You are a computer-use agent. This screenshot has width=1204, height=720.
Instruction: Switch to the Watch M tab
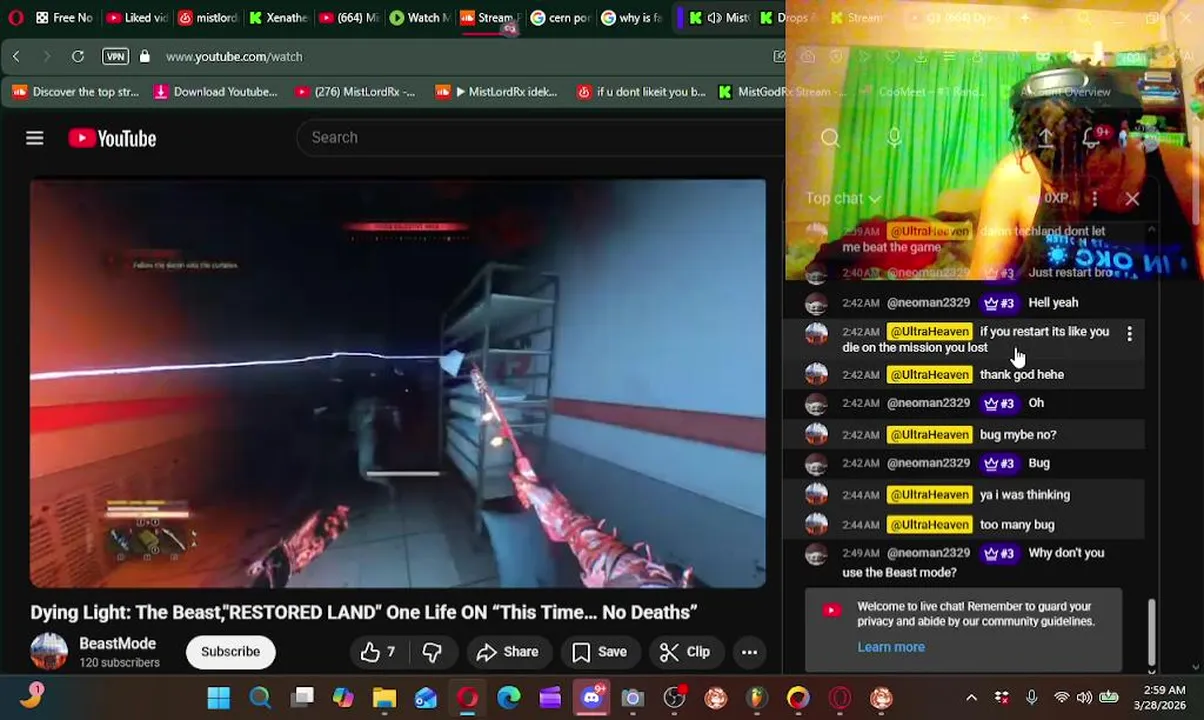tap(420, 17)
